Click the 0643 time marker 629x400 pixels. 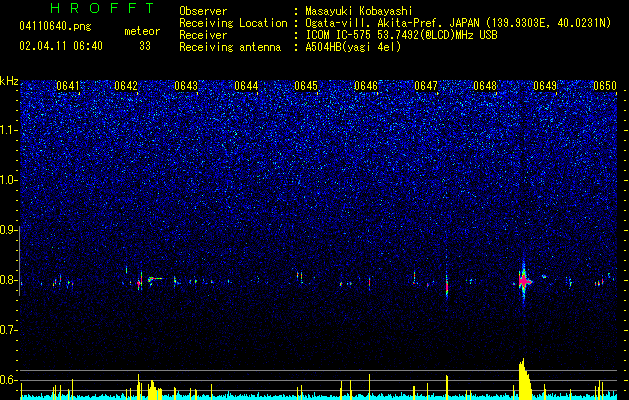pos(186,86)
